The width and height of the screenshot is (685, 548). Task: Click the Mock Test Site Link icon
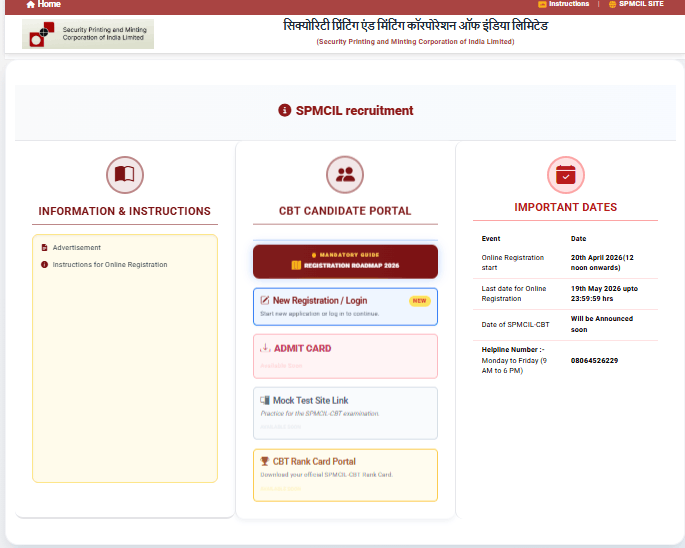pos(265,400)
